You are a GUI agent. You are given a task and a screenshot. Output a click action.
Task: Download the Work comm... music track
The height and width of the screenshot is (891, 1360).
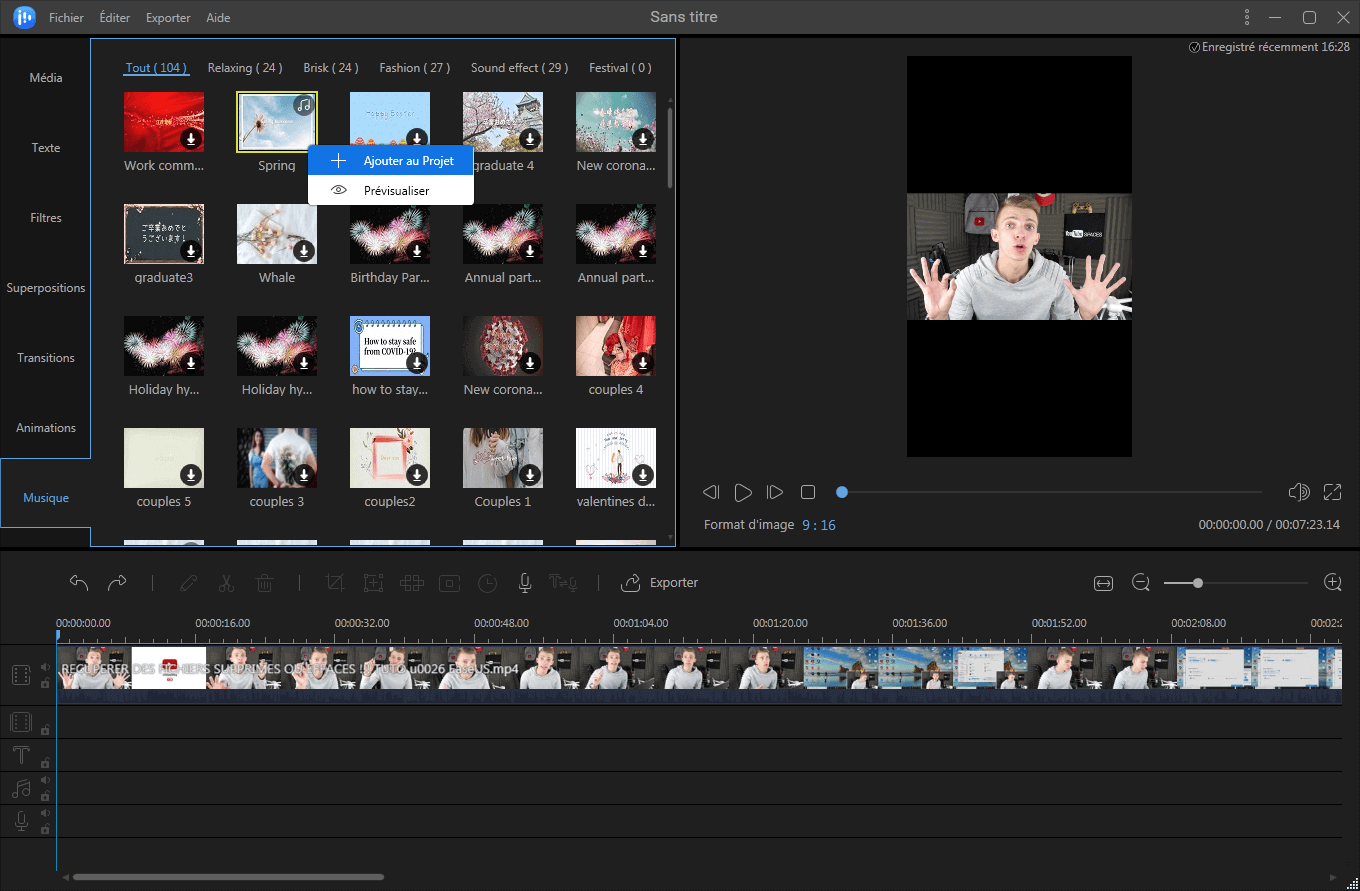[191, 138]
